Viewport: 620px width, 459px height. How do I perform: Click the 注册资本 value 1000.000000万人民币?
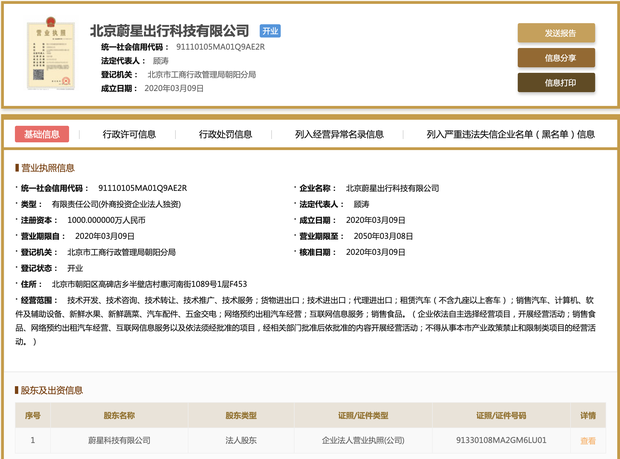click(x=106, y=220)
